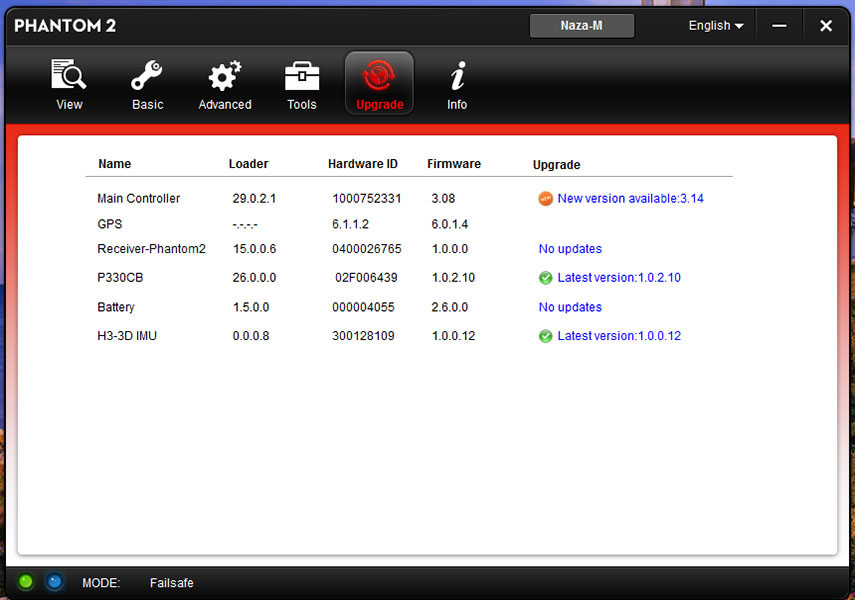
Task: Open the Advanced gears icon
Action: [225, 75]
